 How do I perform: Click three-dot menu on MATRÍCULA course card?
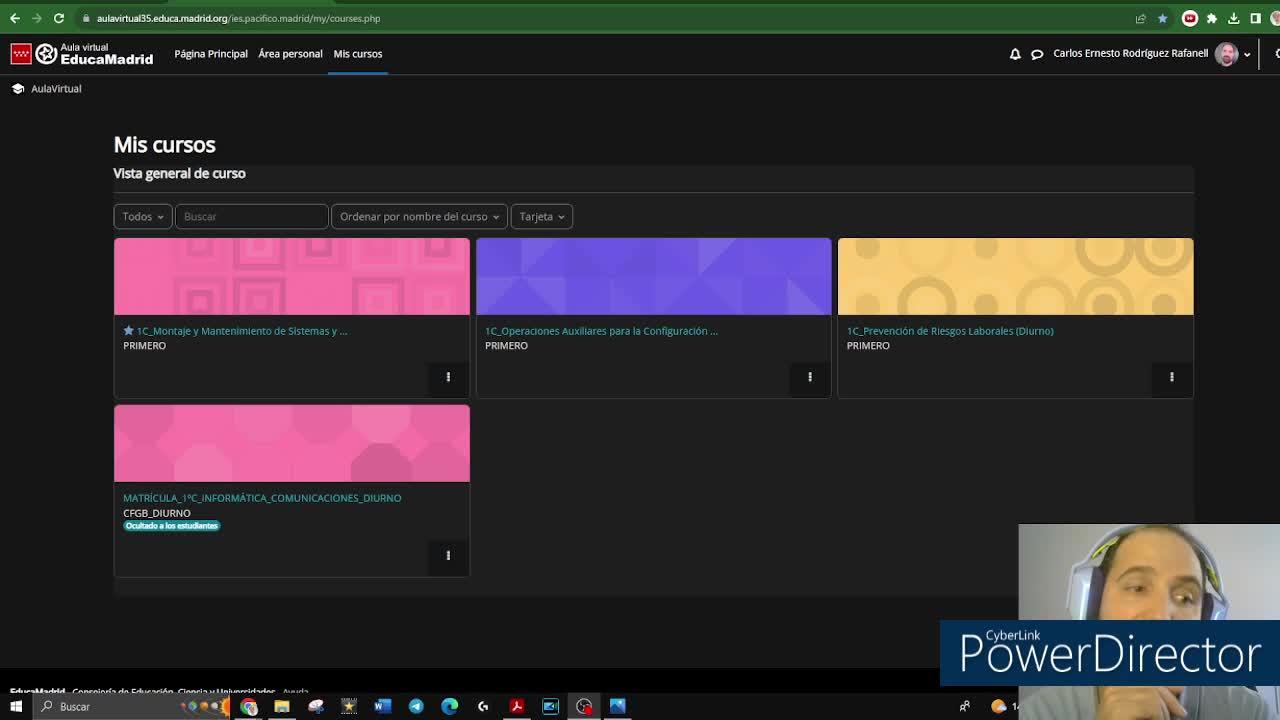point(448,555)
